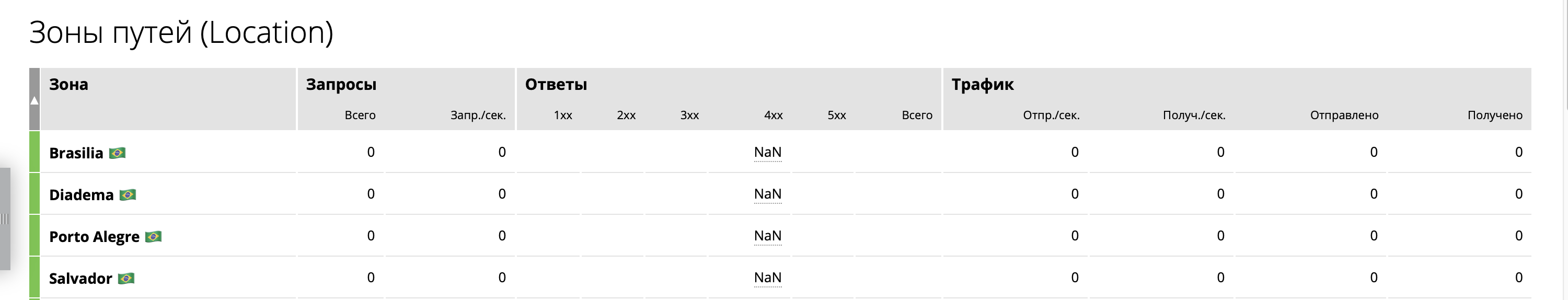Click the green status indicator for Salvador
This screenshot has width=1568, height=300.
[34, 278]
